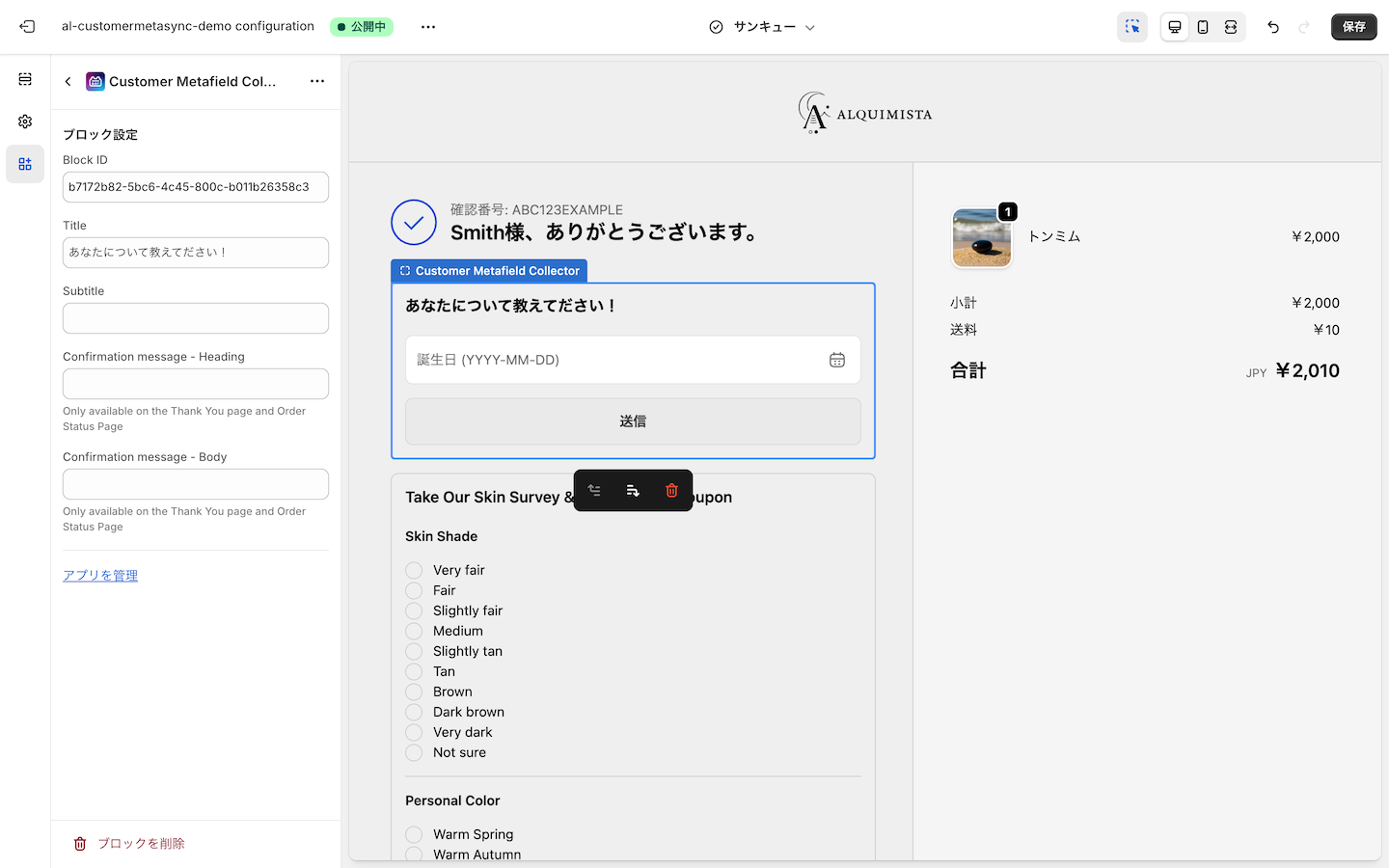Collapse back via chevron beside Customer Metafield Col...
The height and width of the screenshot is (868, 1389).
[68, 81]
